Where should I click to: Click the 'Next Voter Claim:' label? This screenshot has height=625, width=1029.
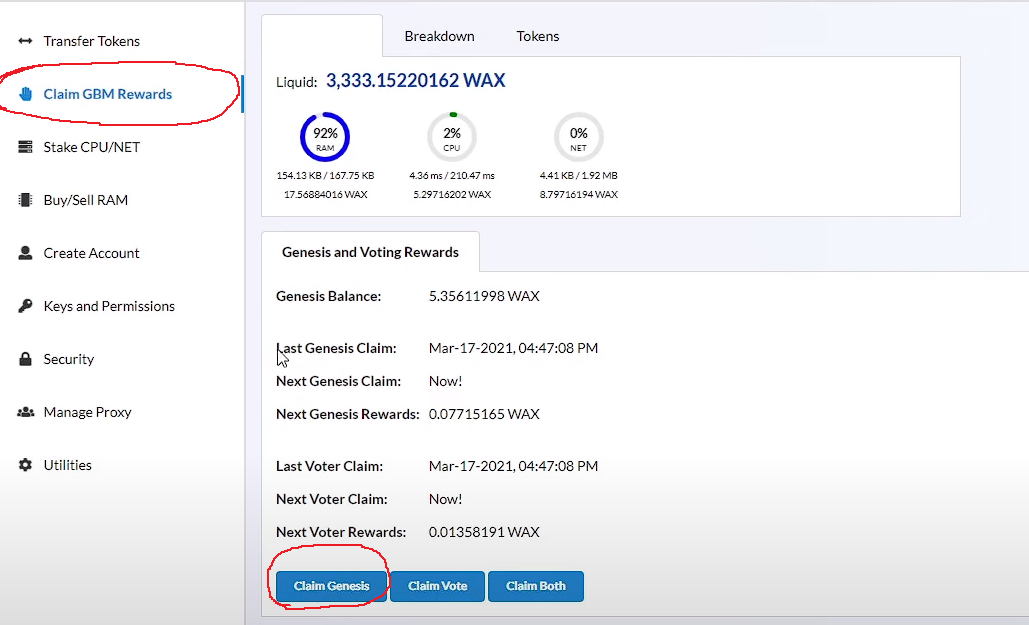331,499
